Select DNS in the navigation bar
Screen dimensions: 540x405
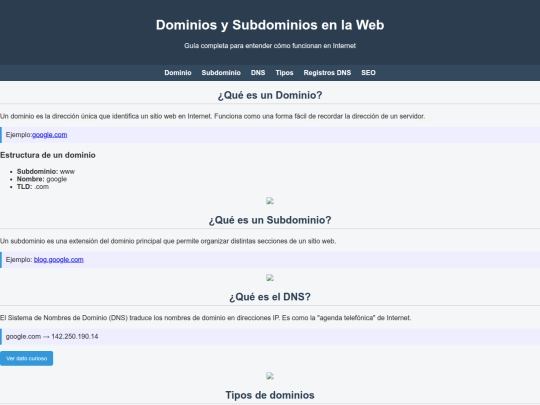coord(258,73)
